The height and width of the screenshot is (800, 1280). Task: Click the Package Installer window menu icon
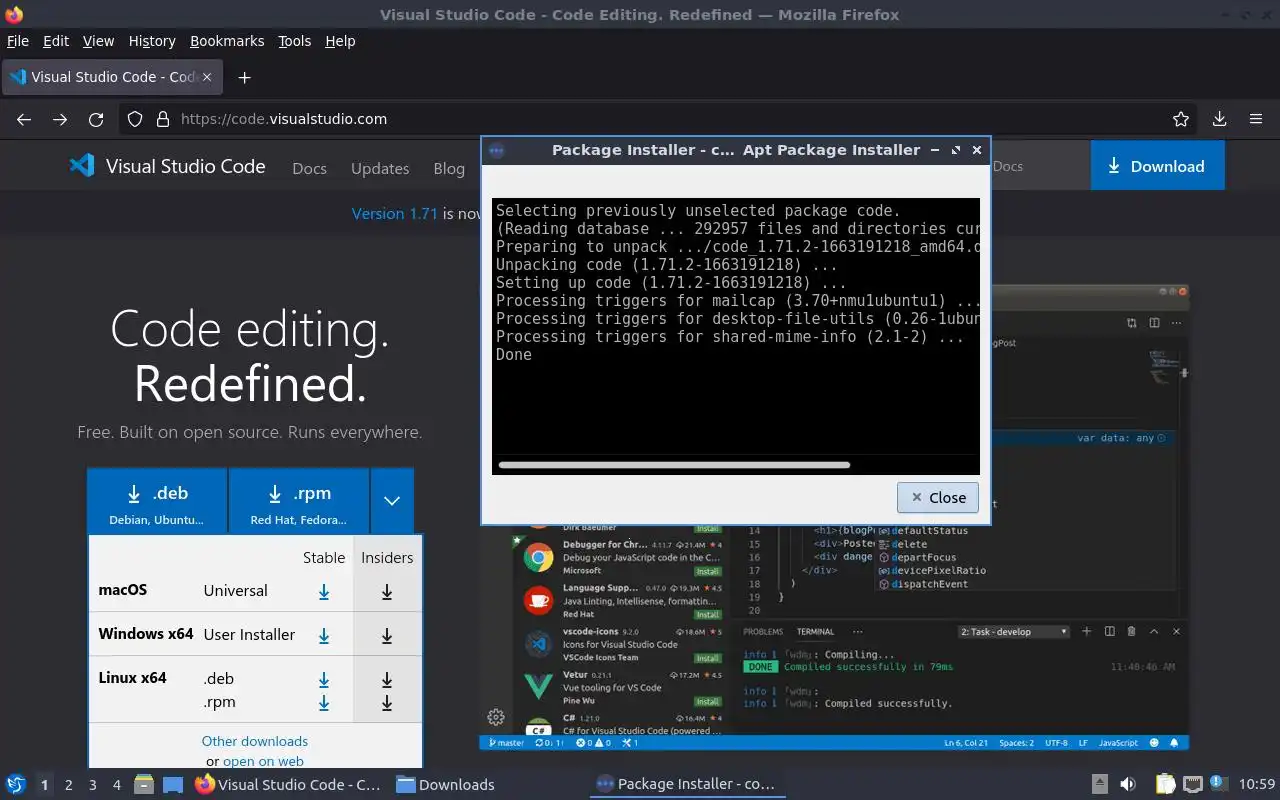(497, 150)
